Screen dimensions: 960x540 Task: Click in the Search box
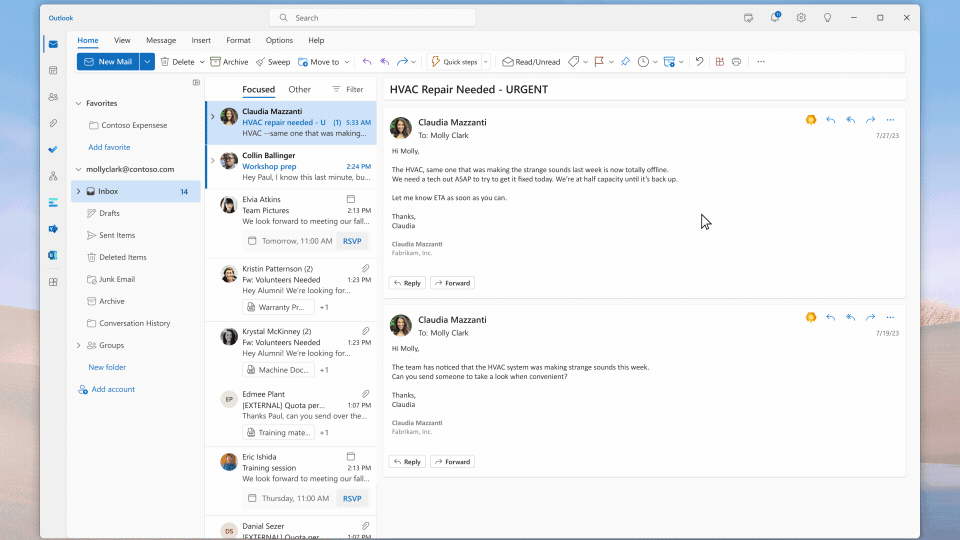point(372,18)
